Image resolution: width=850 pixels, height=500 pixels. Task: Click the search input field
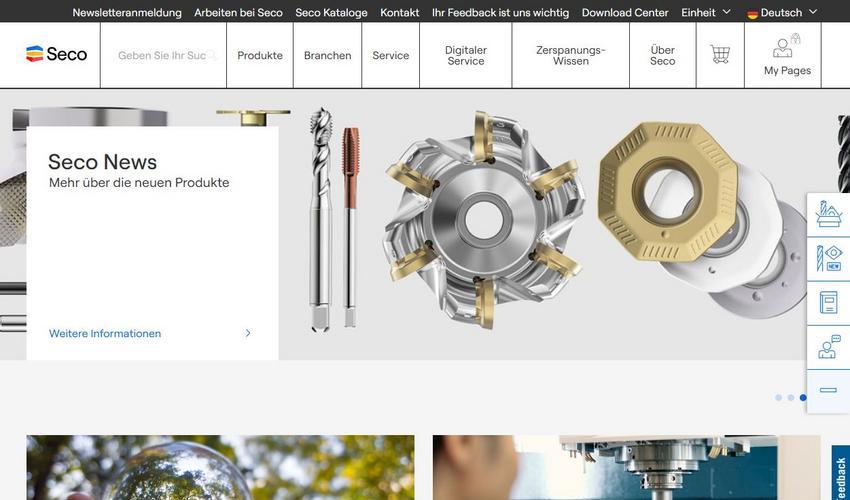pyautogui.click(x=164, y=55)
